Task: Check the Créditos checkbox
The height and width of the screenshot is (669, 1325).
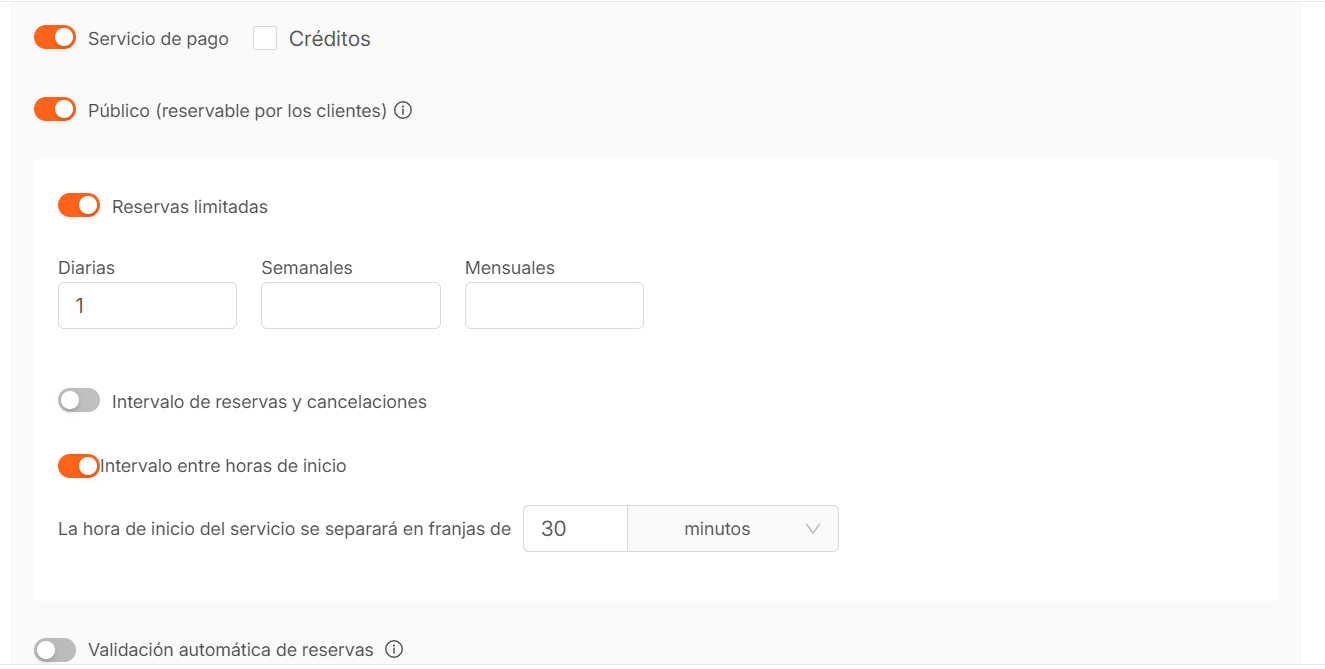Action: tap(265, 39)
